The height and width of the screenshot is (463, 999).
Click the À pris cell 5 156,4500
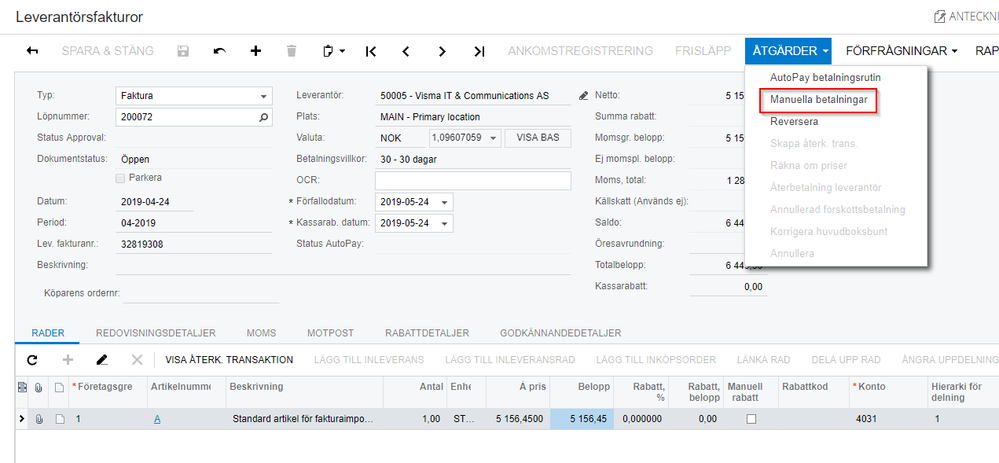(x=517, y=419)
